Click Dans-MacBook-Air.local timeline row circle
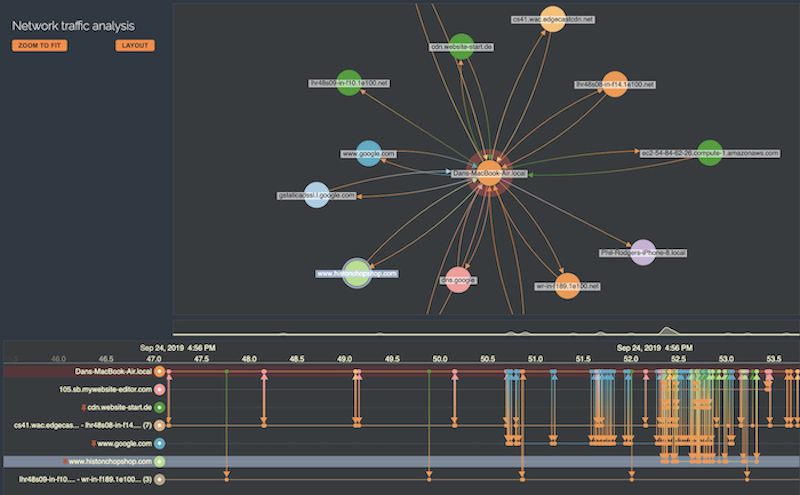Viewport: 800px width, 495px height. (x=160, y=371)
